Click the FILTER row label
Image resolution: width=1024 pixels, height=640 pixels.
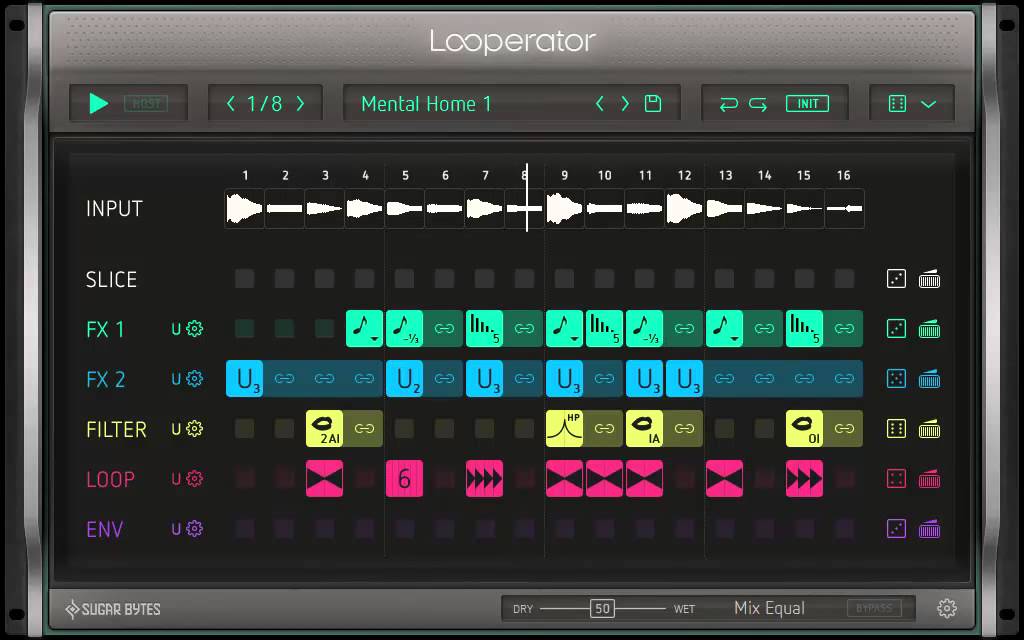pyautogui.click(x=116, y=429)
